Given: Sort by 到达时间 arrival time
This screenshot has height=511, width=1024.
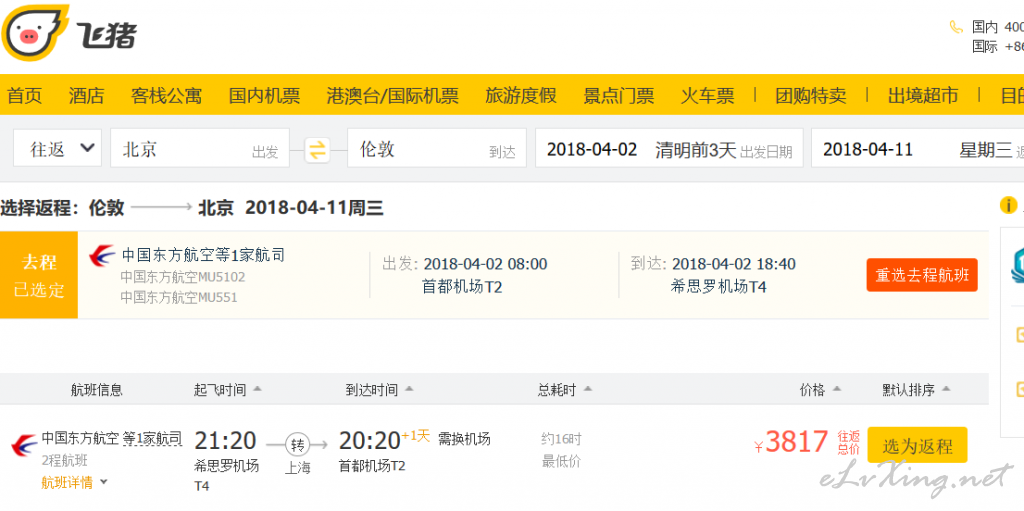Looking at the screenshot, I should (379, 390).
